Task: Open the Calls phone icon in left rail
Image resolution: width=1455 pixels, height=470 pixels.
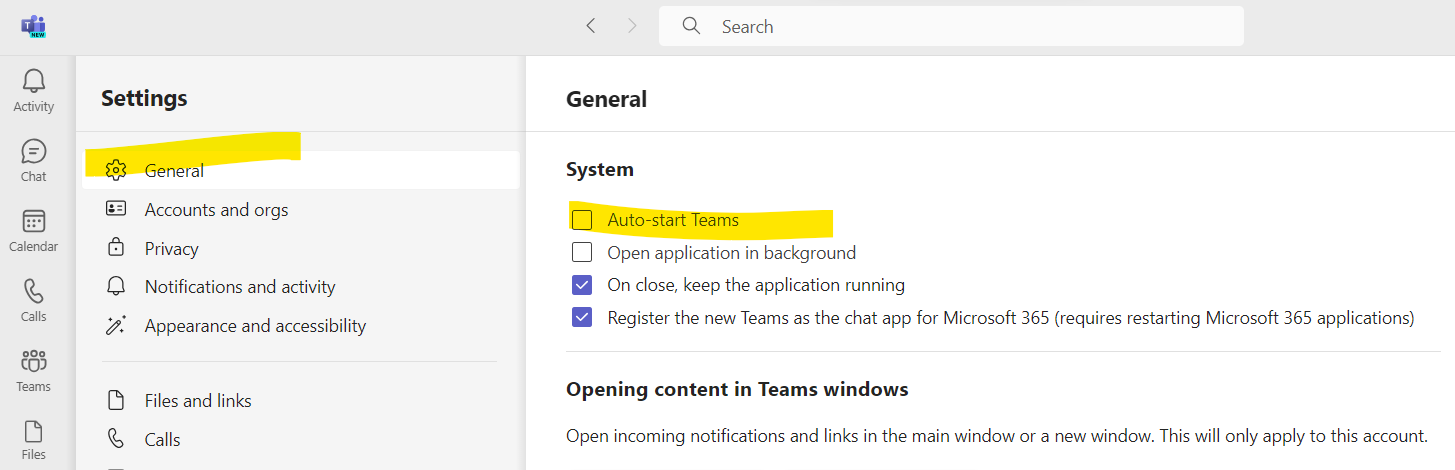Action: (x=34, y=291)
